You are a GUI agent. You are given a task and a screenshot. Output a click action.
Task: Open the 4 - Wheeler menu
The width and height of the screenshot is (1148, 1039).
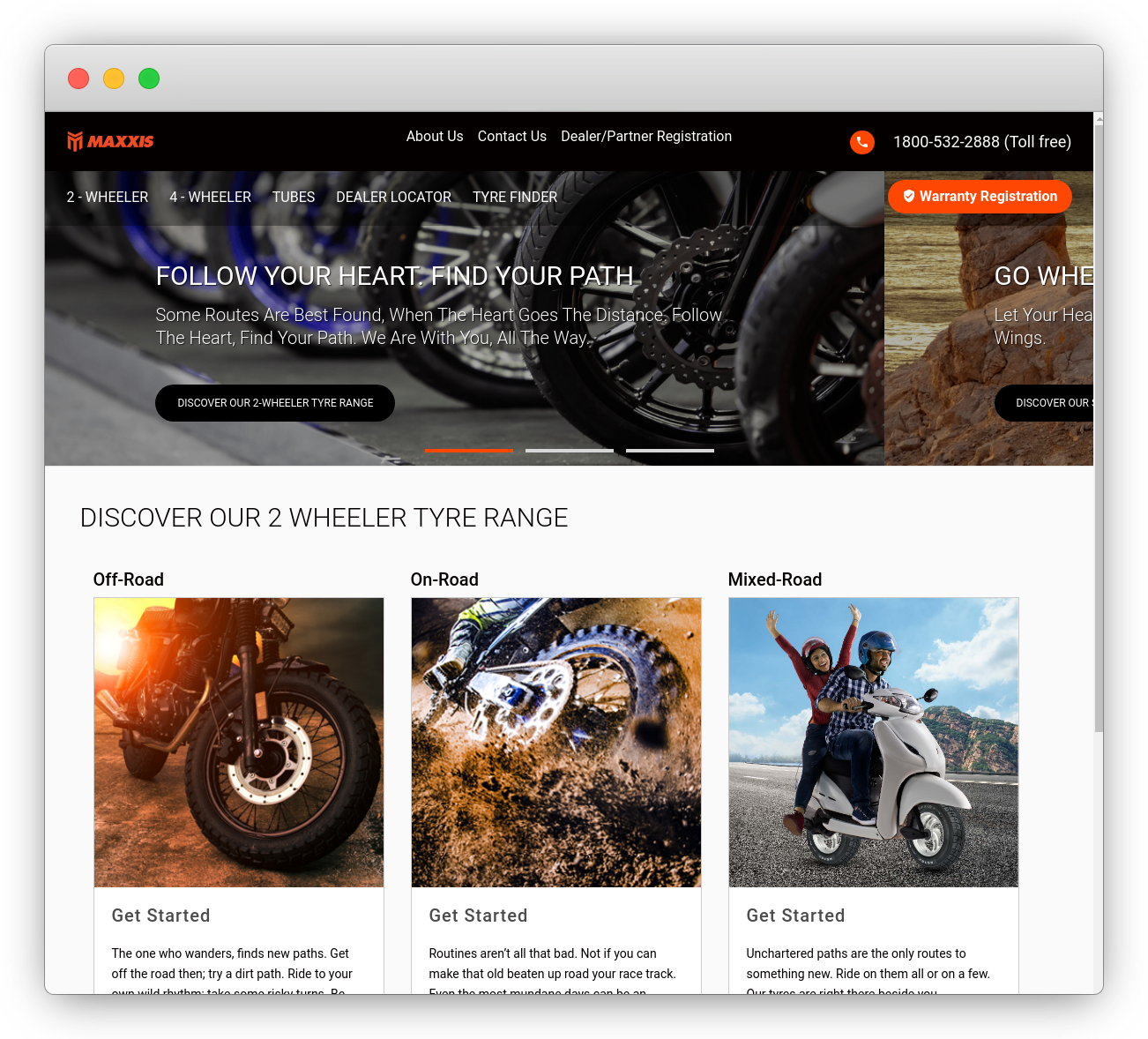point(210,198)
